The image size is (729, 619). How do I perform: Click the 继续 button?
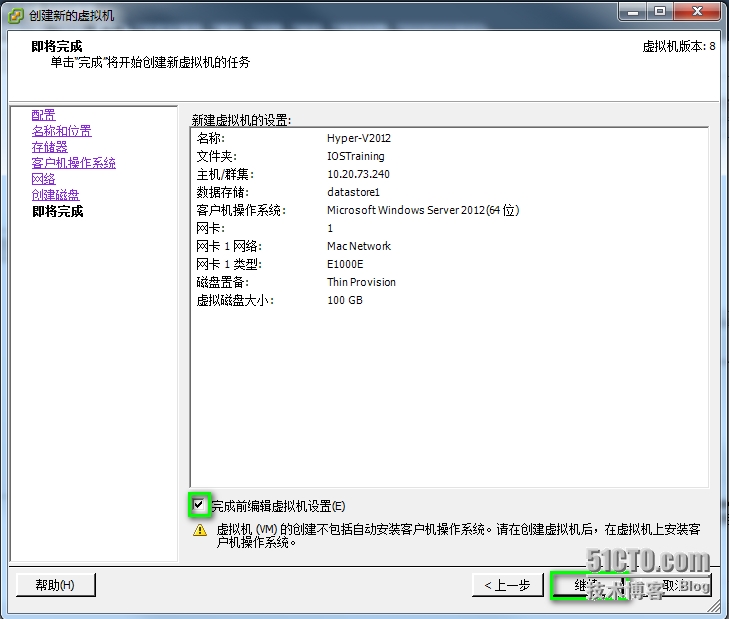click(587, 585)
